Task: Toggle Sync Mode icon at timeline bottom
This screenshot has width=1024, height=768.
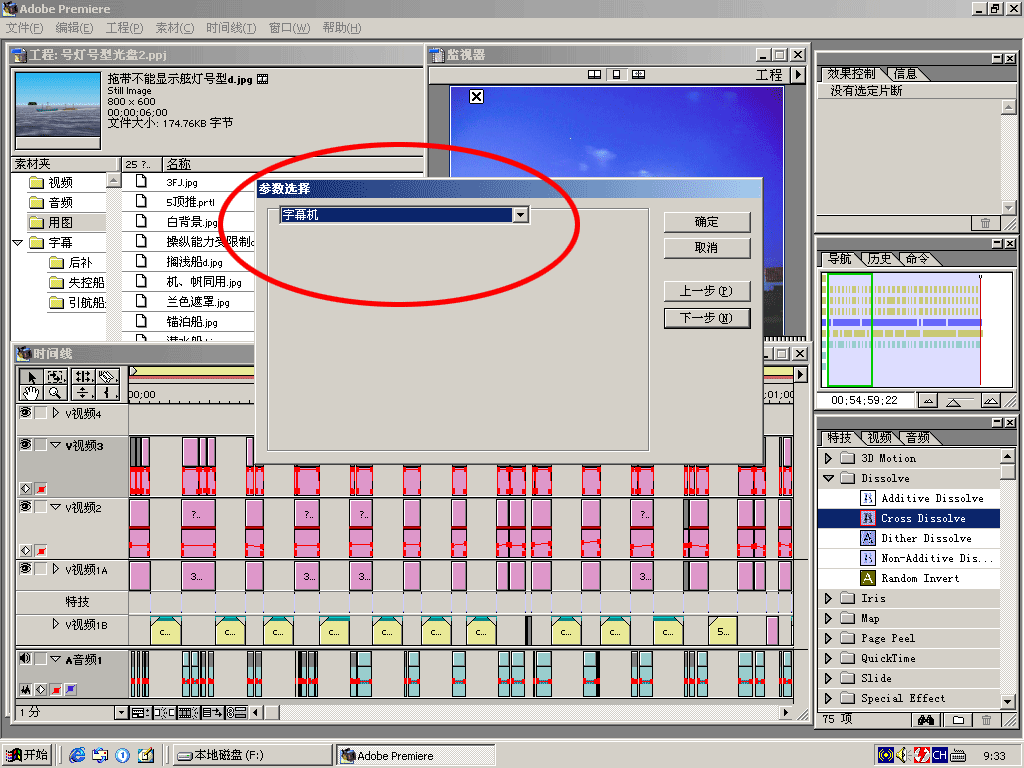Action: (236, 712)
